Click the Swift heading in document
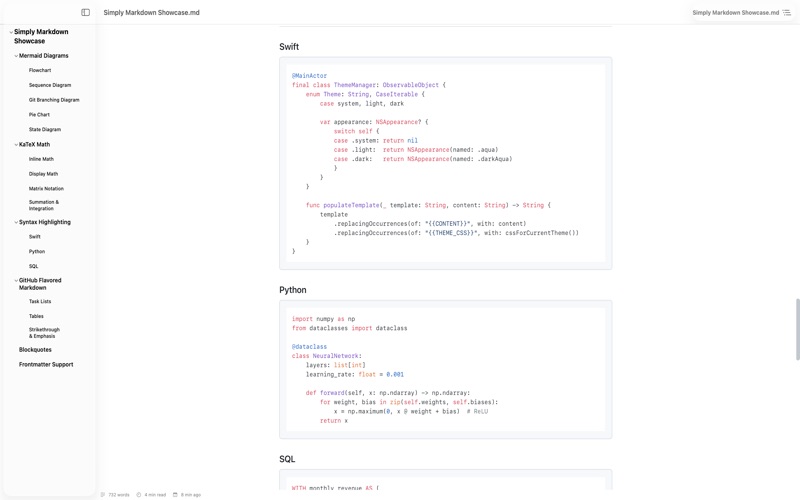 pos(289,46)
